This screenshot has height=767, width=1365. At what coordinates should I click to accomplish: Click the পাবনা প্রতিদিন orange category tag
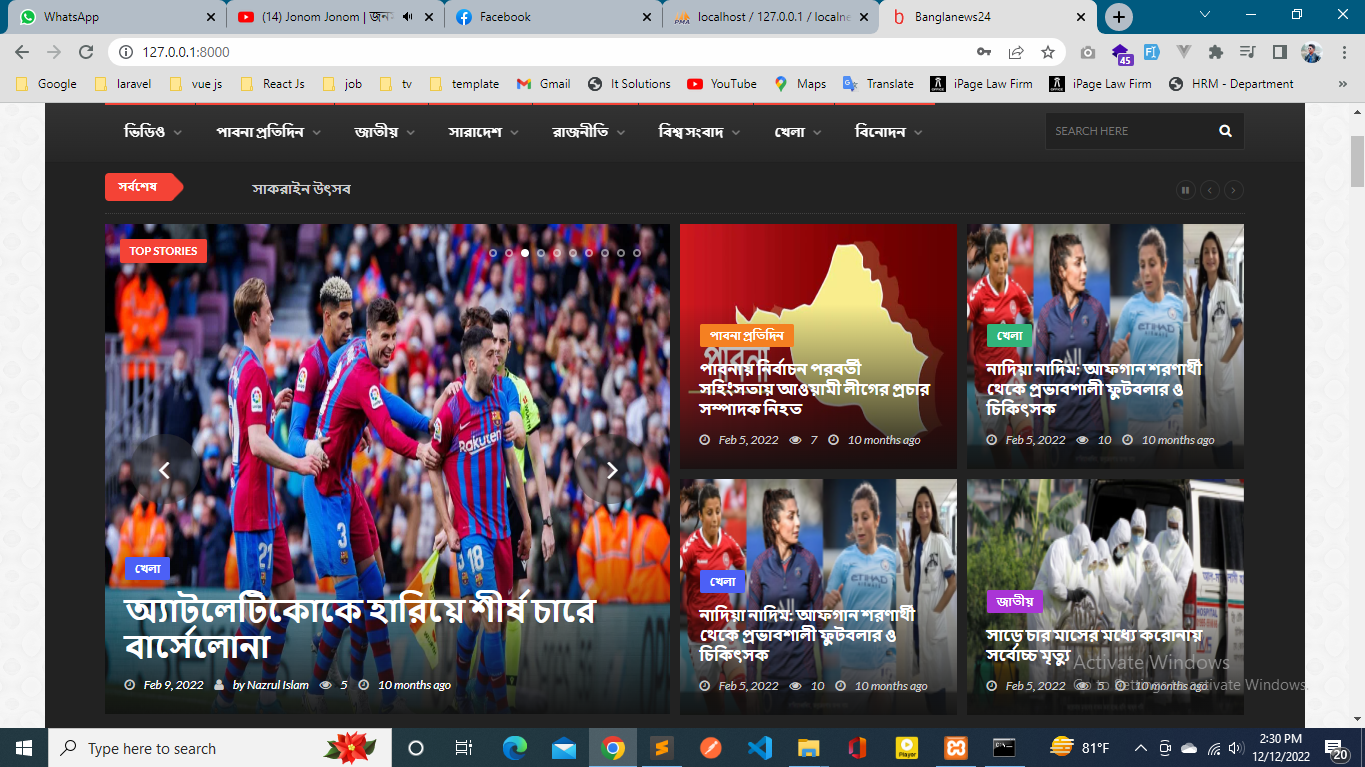tap(747, 335)
